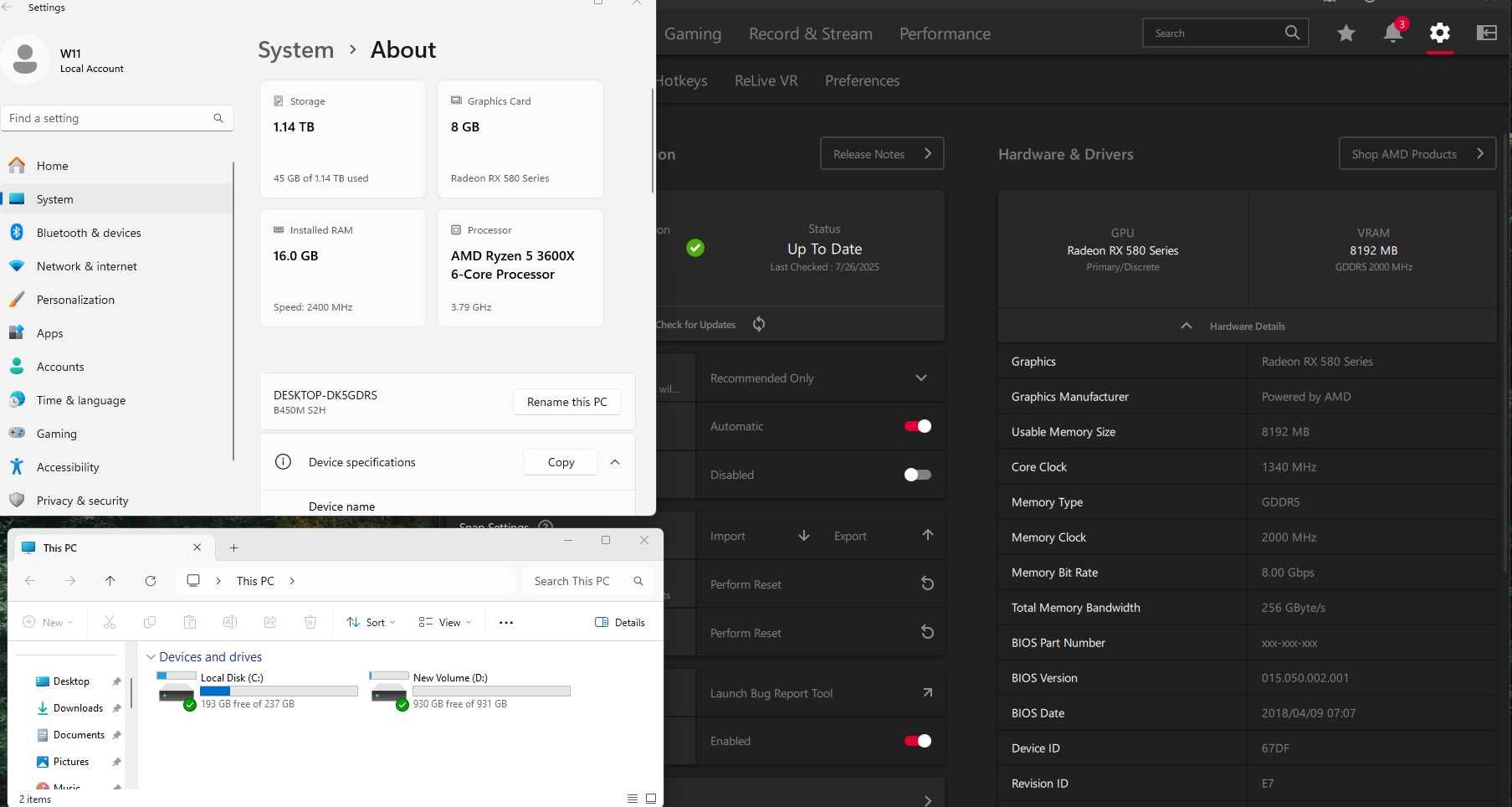
Task: Click second Perform Reset circular-arrow icon
Action: 927,632
